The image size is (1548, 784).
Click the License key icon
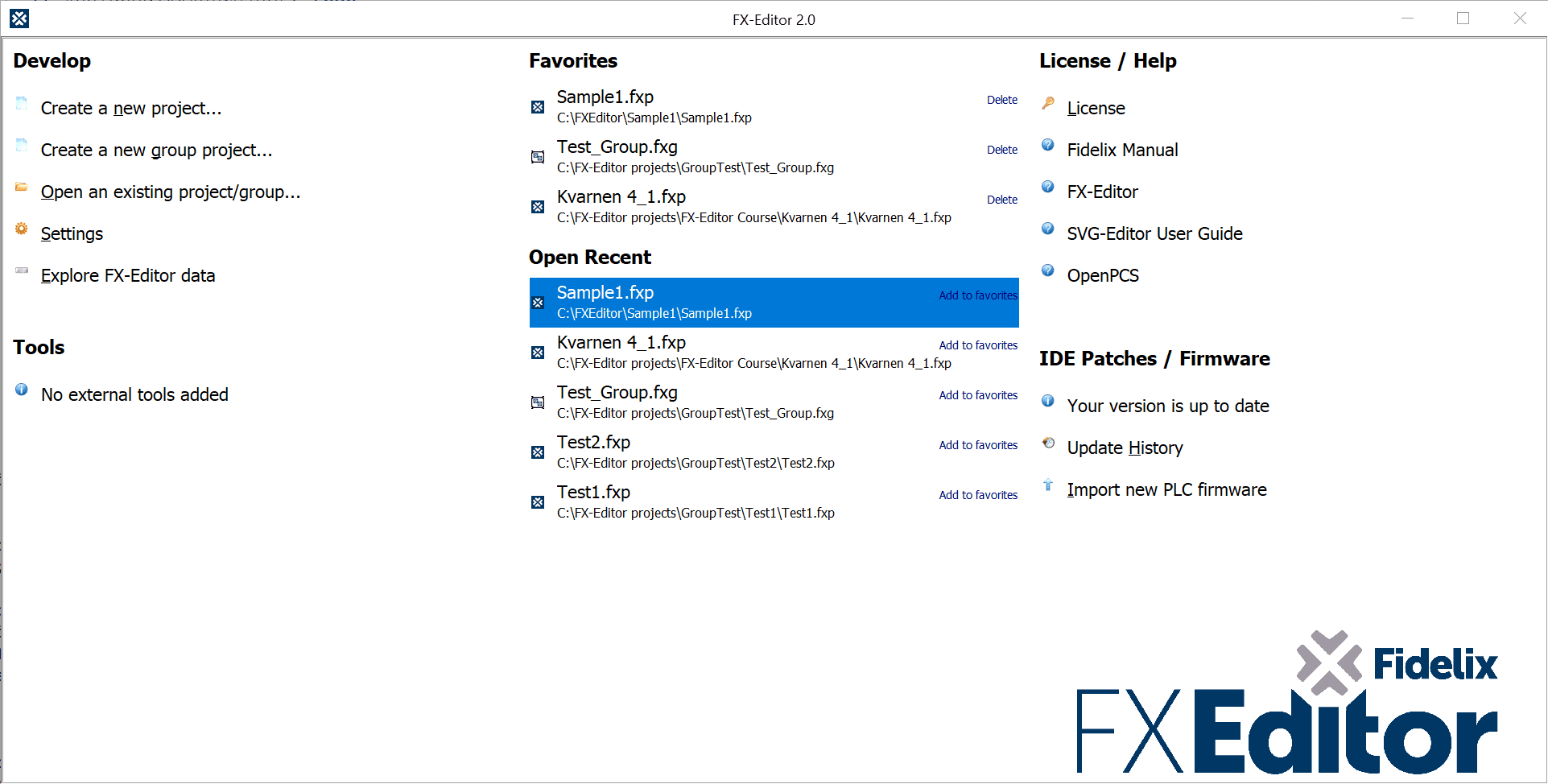click(1048, 103)
